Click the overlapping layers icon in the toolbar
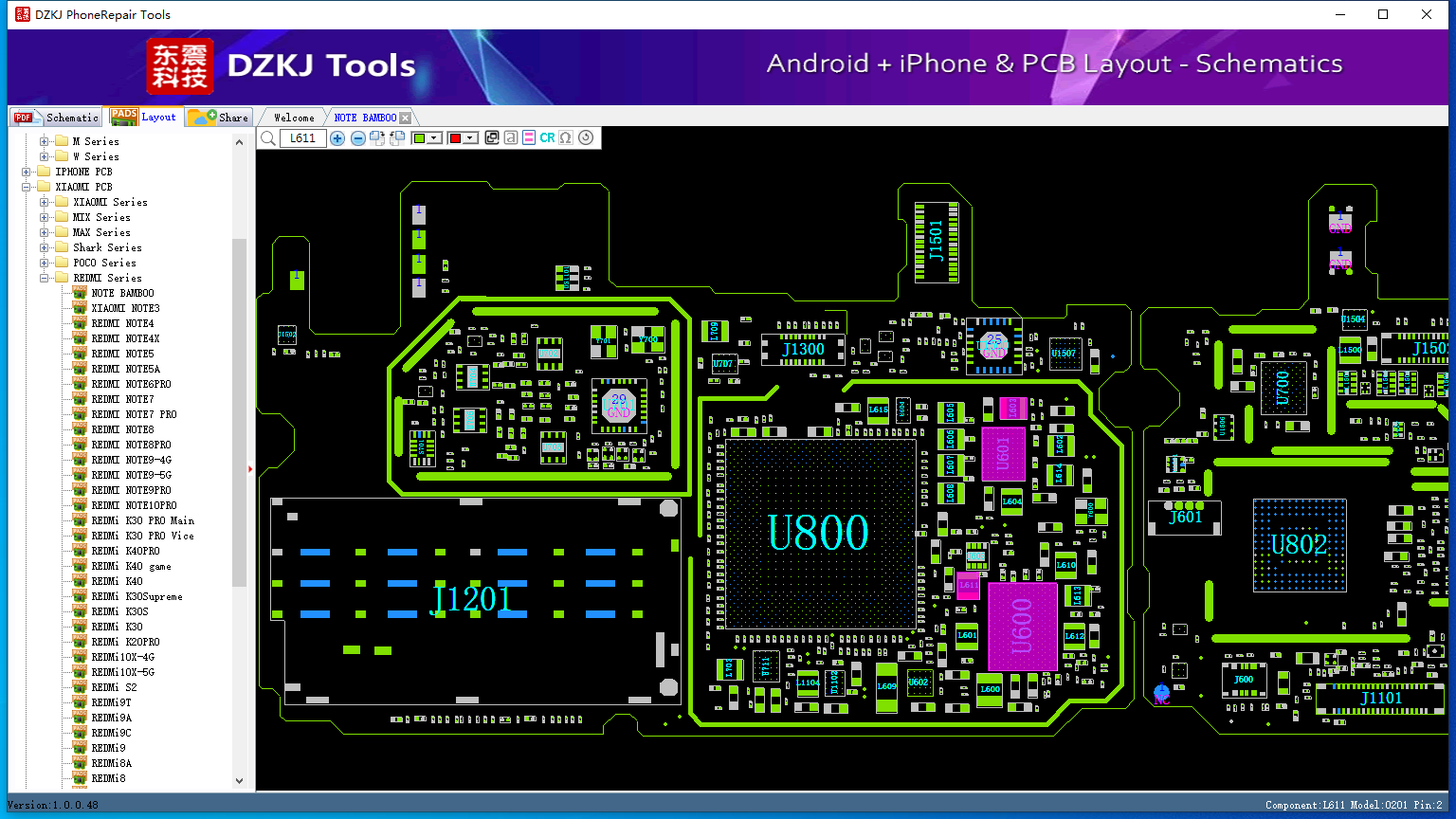The height and width of the screenshot is (819, 1456). tap(492, 138)
